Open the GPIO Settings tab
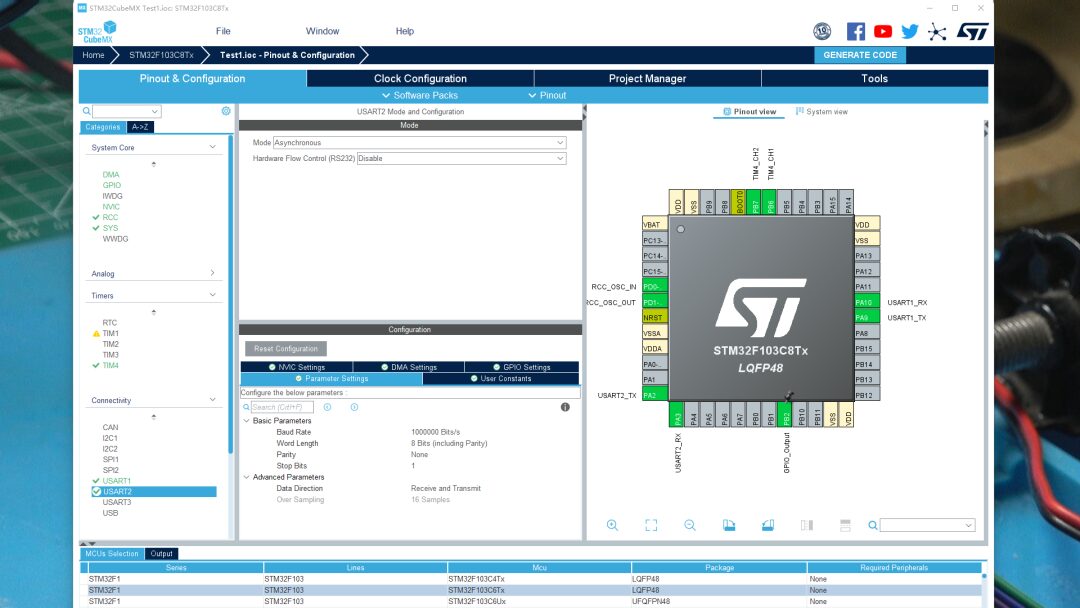The width and height of the screenshot is (1080, 608). [x=521, y=367]
